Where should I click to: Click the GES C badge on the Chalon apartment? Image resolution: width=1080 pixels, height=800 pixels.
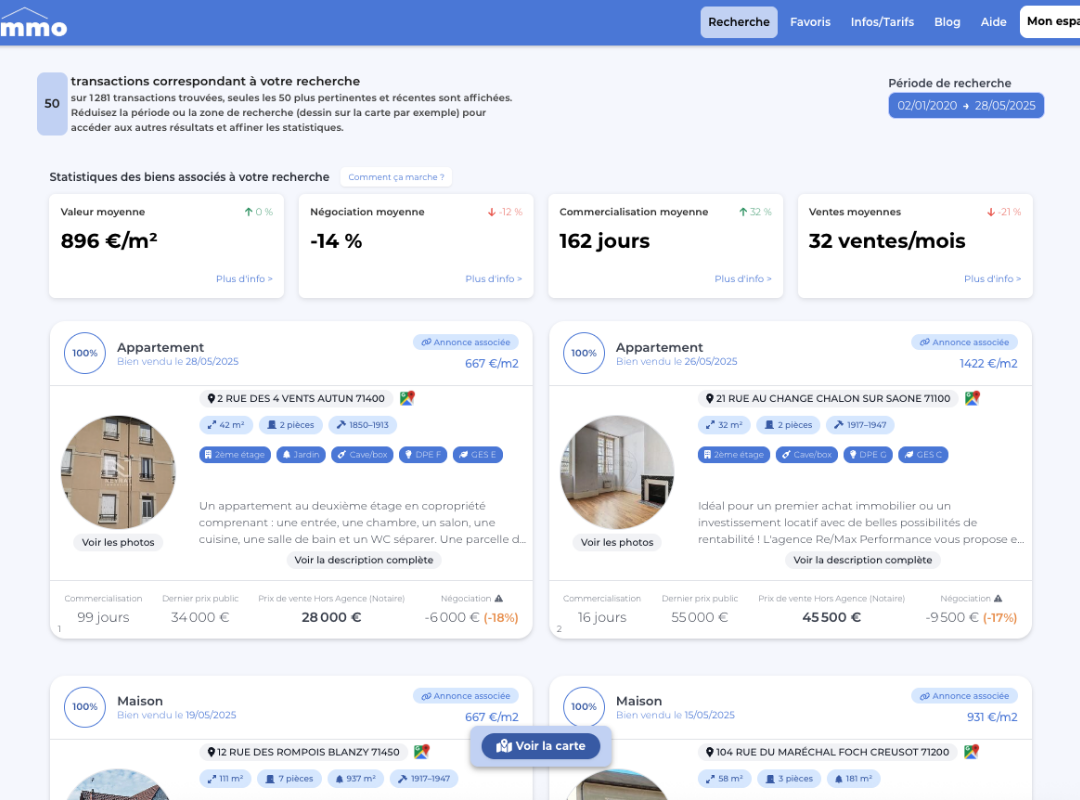tap(922, 454)
